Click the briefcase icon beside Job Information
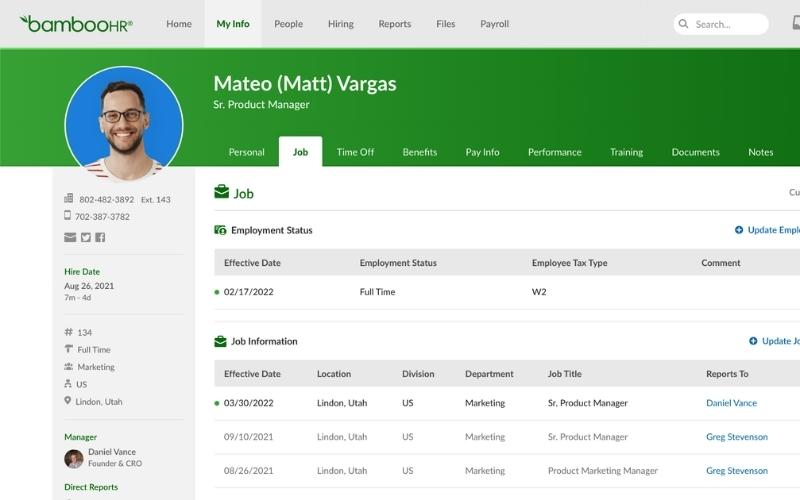 [x=220, y=341]
